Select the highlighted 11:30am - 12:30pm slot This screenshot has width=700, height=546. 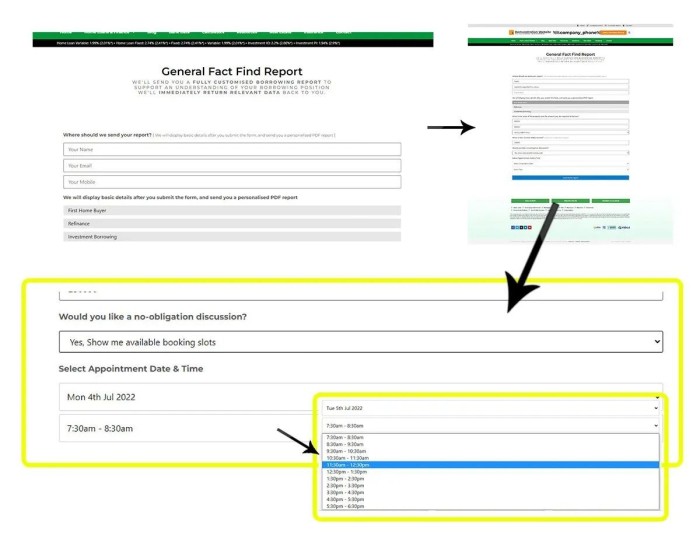point(490,465)
